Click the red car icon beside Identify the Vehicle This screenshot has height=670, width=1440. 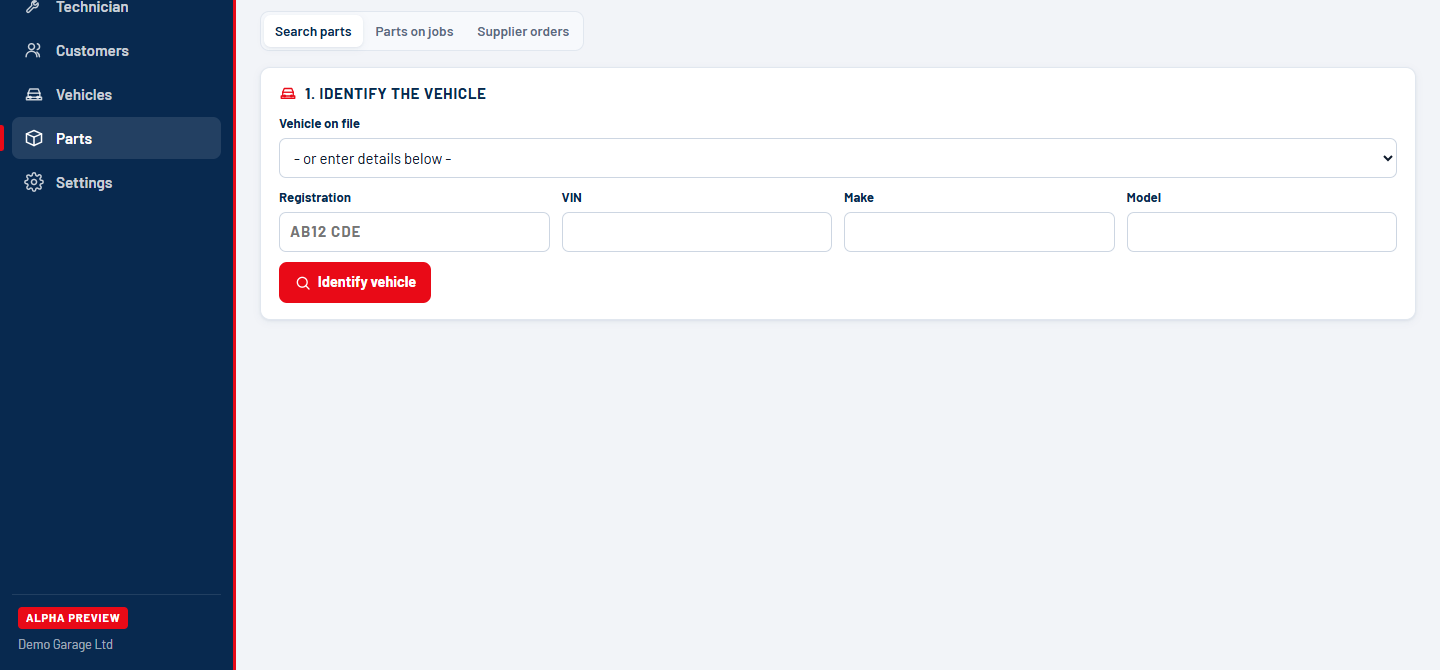click(288, 94)
